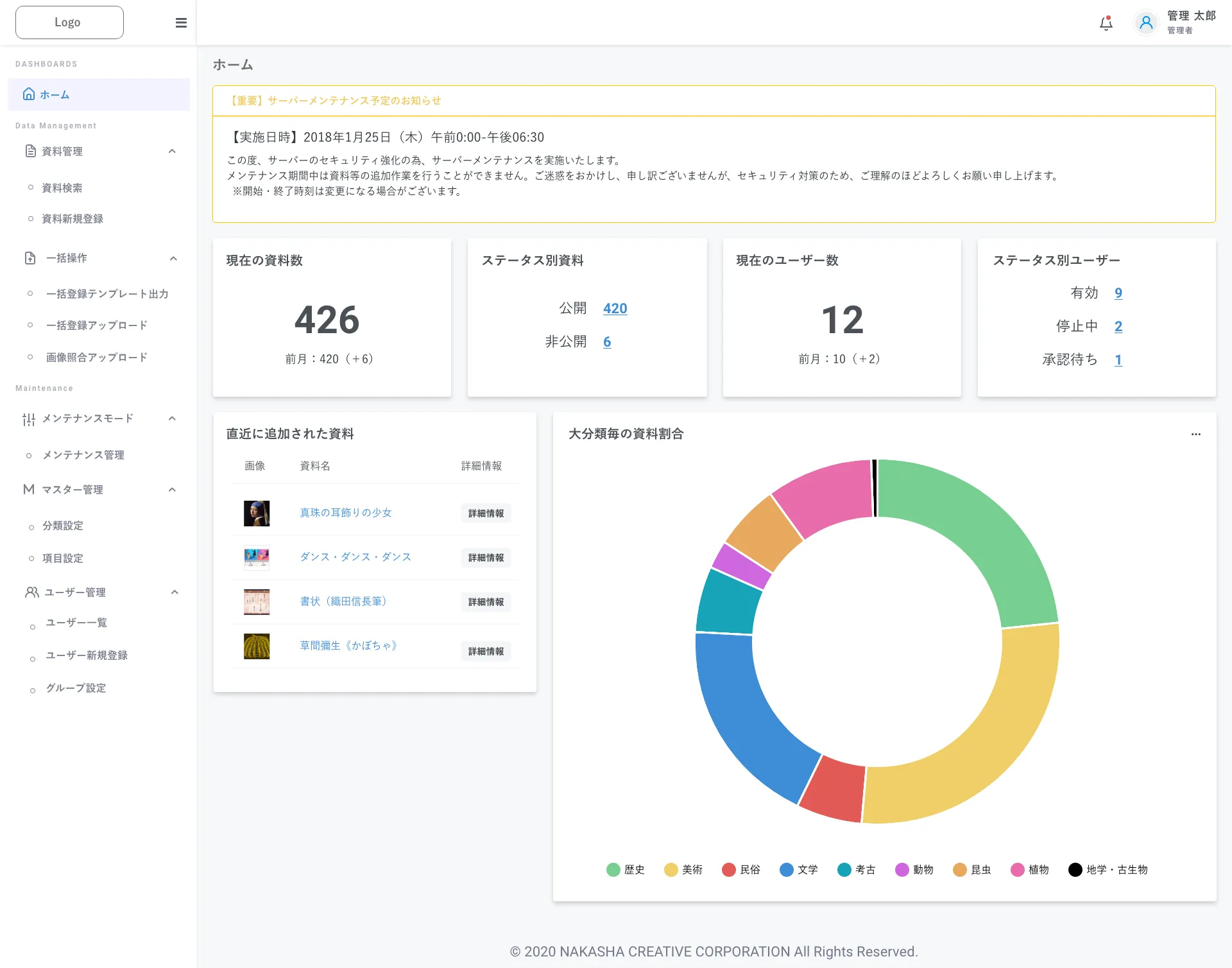This screenshot has height=968, width=1232.
Task: Toggle 地学・古生物 legend item
Action: (1108, 870)
